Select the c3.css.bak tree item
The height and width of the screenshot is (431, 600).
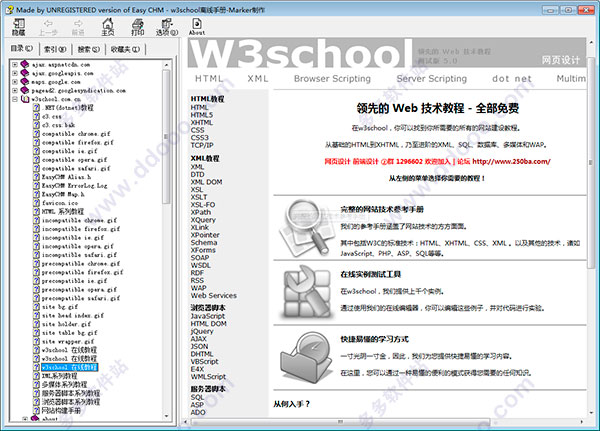(59, 125)
